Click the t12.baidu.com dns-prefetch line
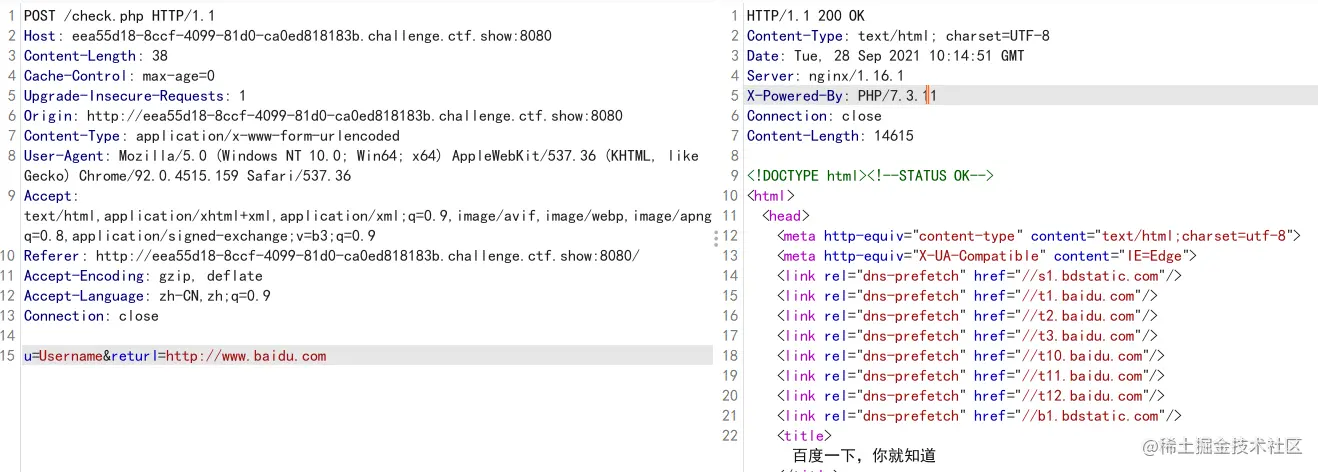 [971, 396]
